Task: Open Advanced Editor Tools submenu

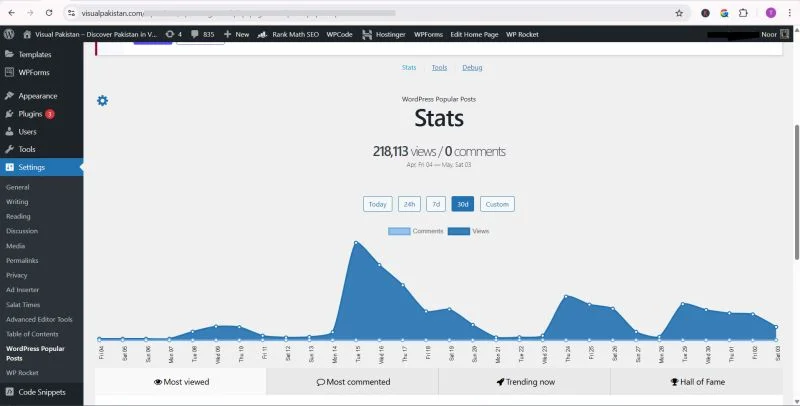Action: [39, 319]
